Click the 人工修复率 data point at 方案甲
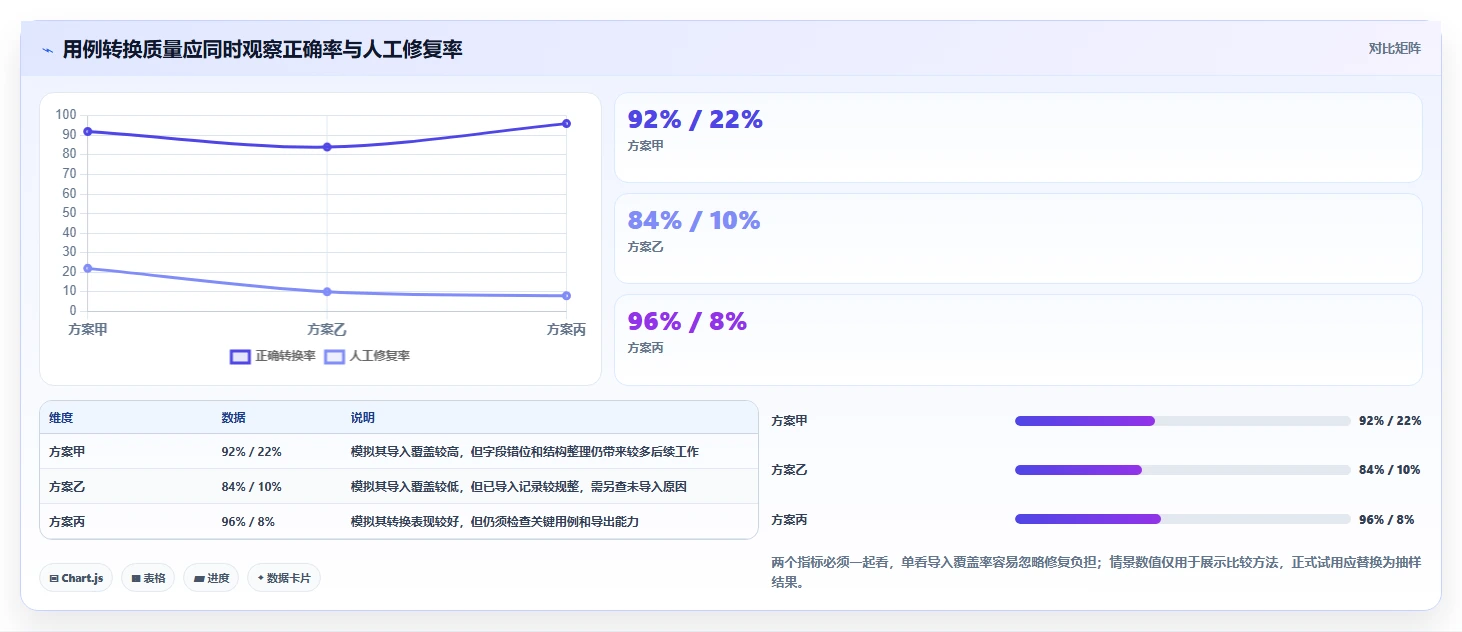The image size is (1462, 632). 88,268
